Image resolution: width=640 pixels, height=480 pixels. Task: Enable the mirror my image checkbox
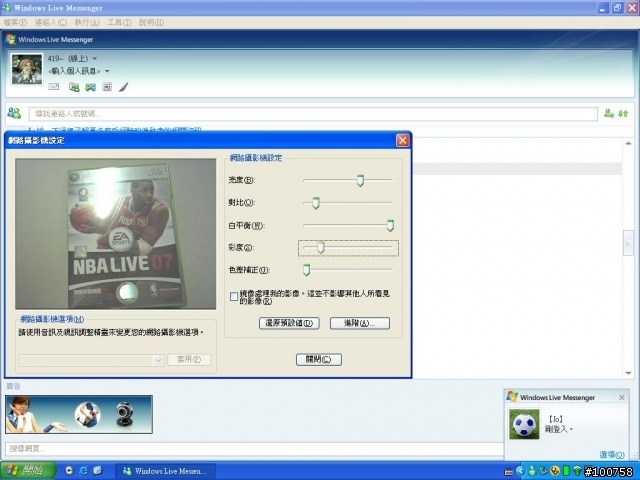[x=234, y=297]
